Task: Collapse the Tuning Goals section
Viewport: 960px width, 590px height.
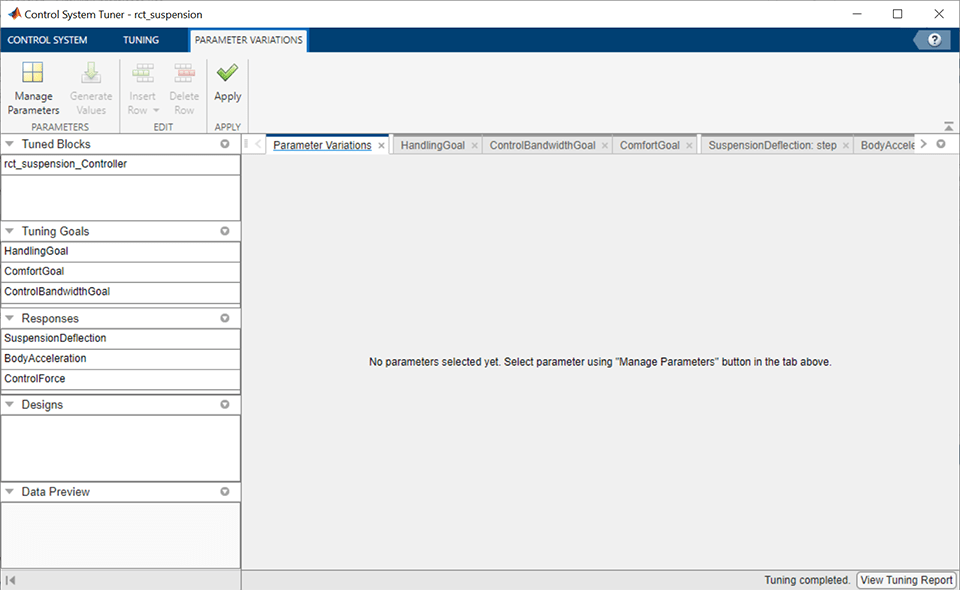Action: pyautogui.click(x=9, y=231)
